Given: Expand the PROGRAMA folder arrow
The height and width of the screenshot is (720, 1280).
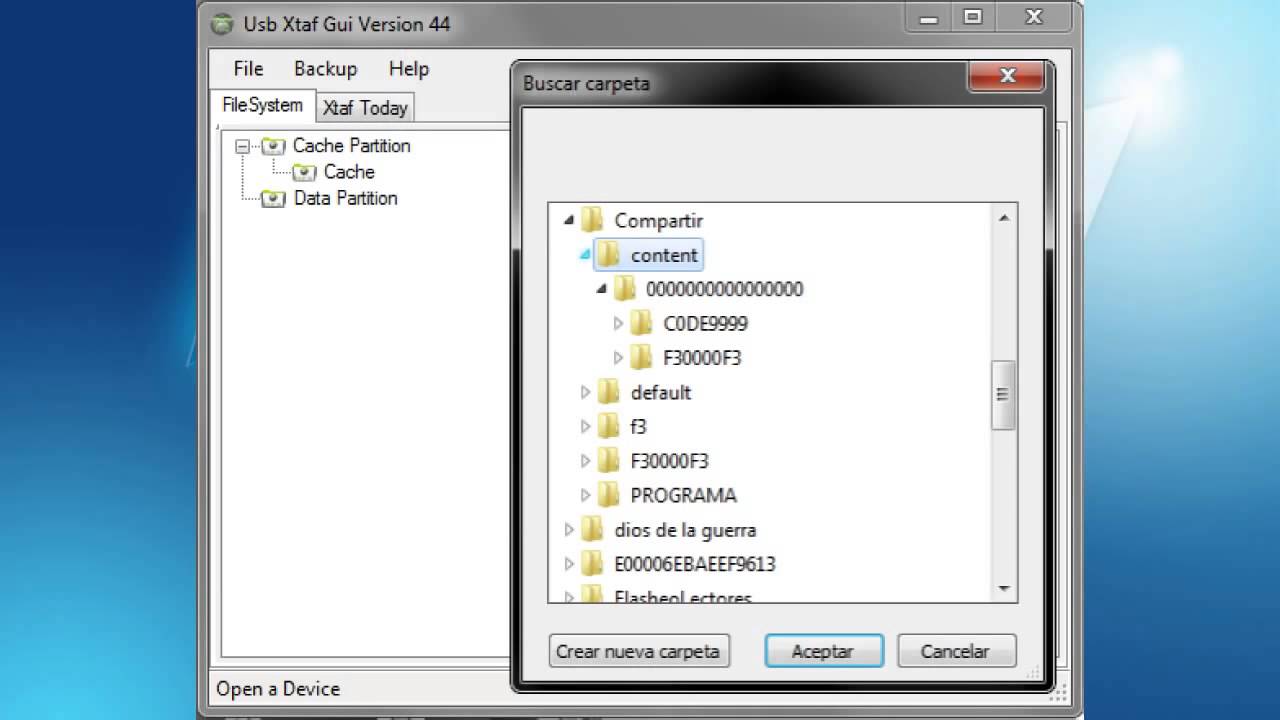Looking at the screenshot, I should 586,495.
